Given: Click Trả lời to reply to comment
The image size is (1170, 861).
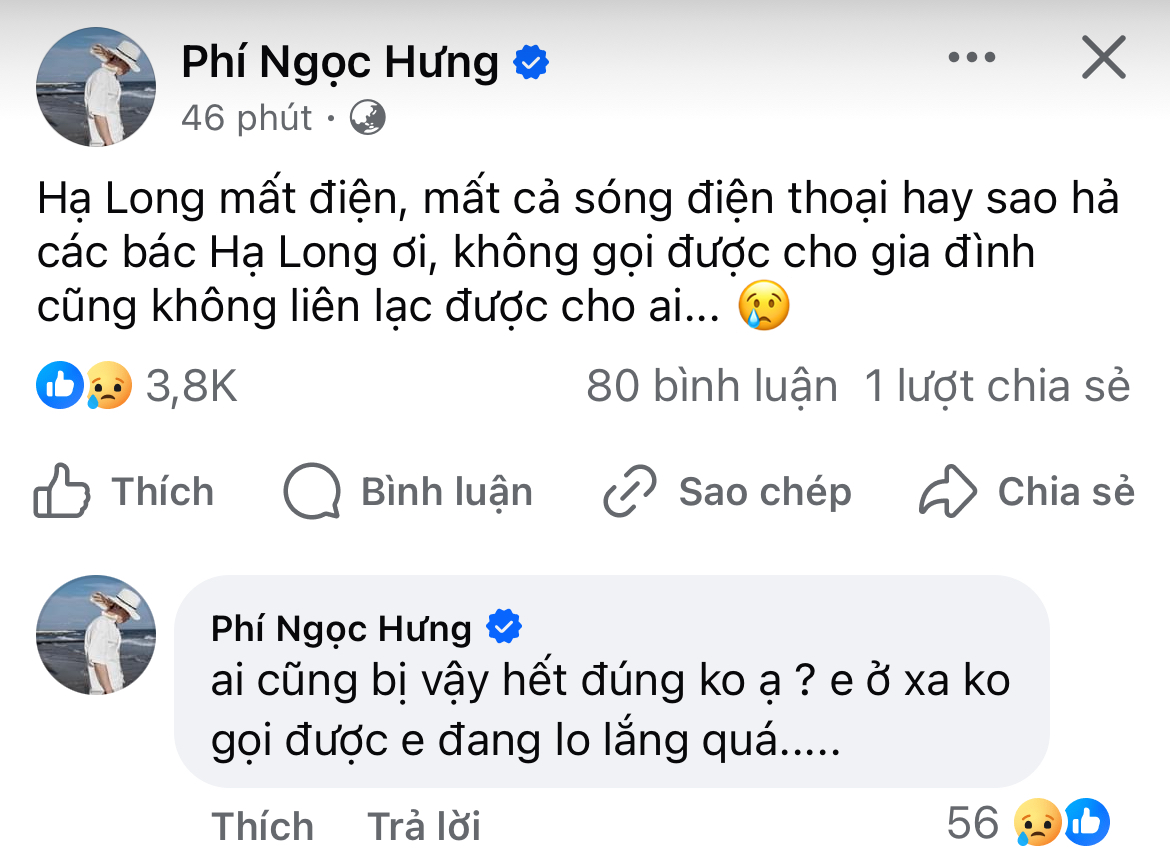Looking at the screenshot, I should [x=424, y=826].
